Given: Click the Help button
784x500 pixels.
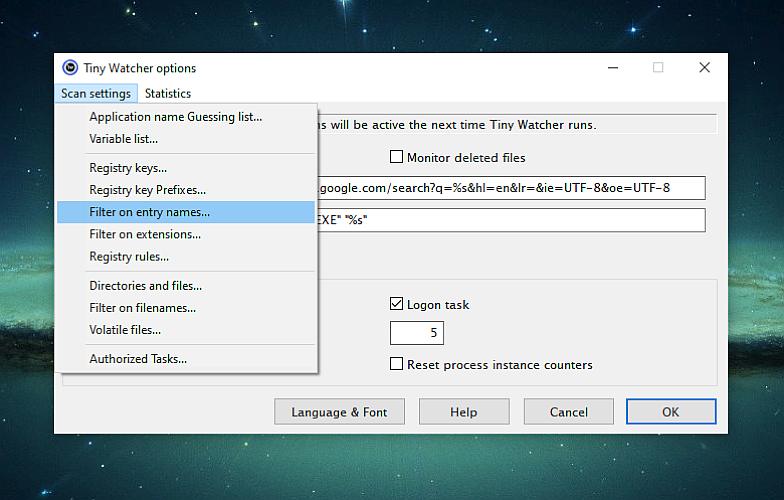Looking at the screenshot, I should [464, 412].
